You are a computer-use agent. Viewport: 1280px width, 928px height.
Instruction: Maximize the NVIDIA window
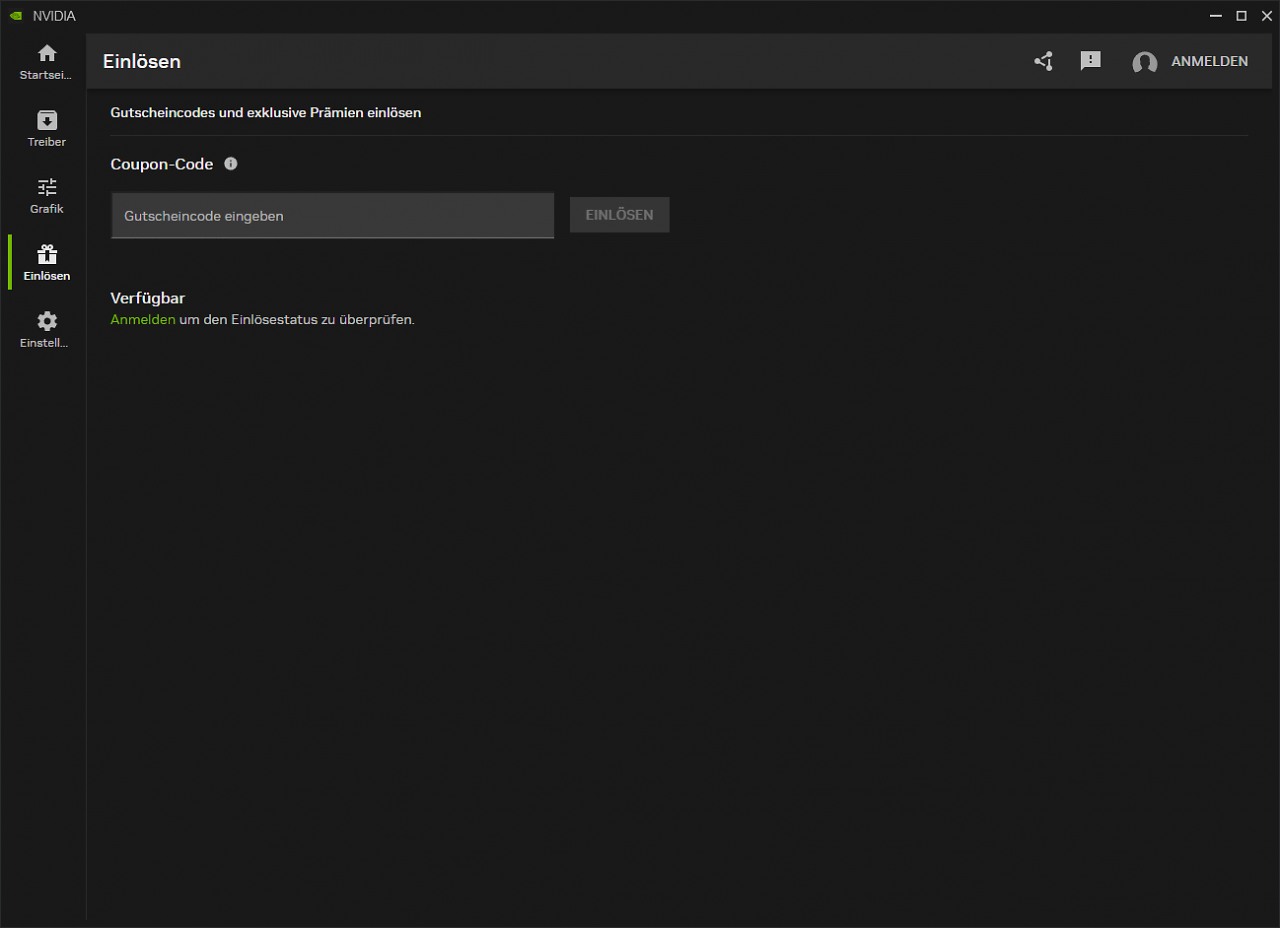(x=1241, y=16)
